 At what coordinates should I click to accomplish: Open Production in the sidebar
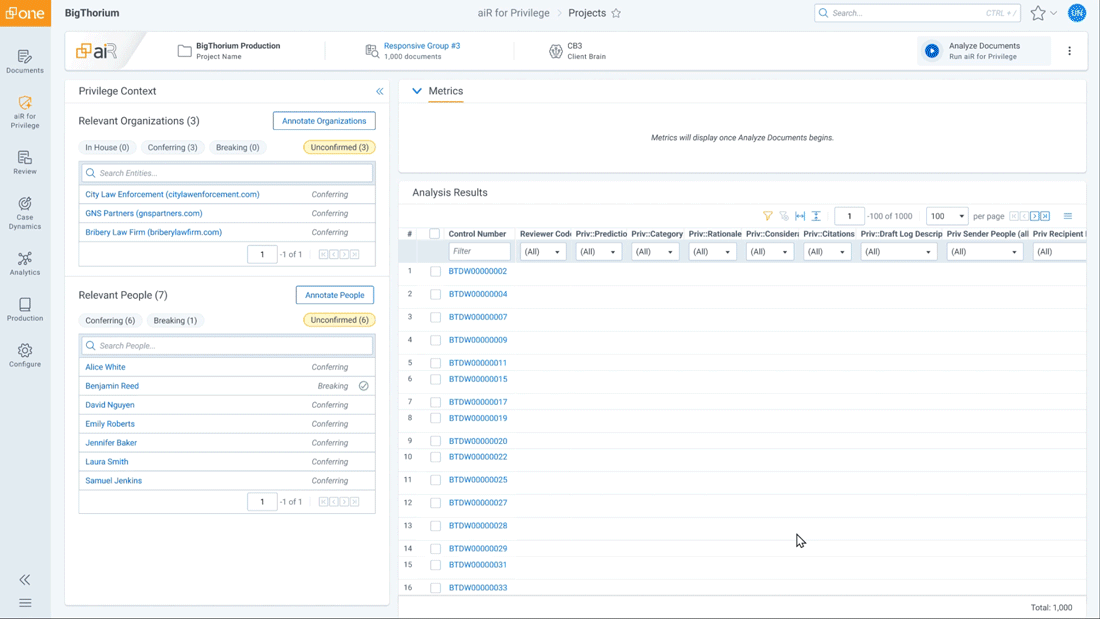tap(24, 309)
